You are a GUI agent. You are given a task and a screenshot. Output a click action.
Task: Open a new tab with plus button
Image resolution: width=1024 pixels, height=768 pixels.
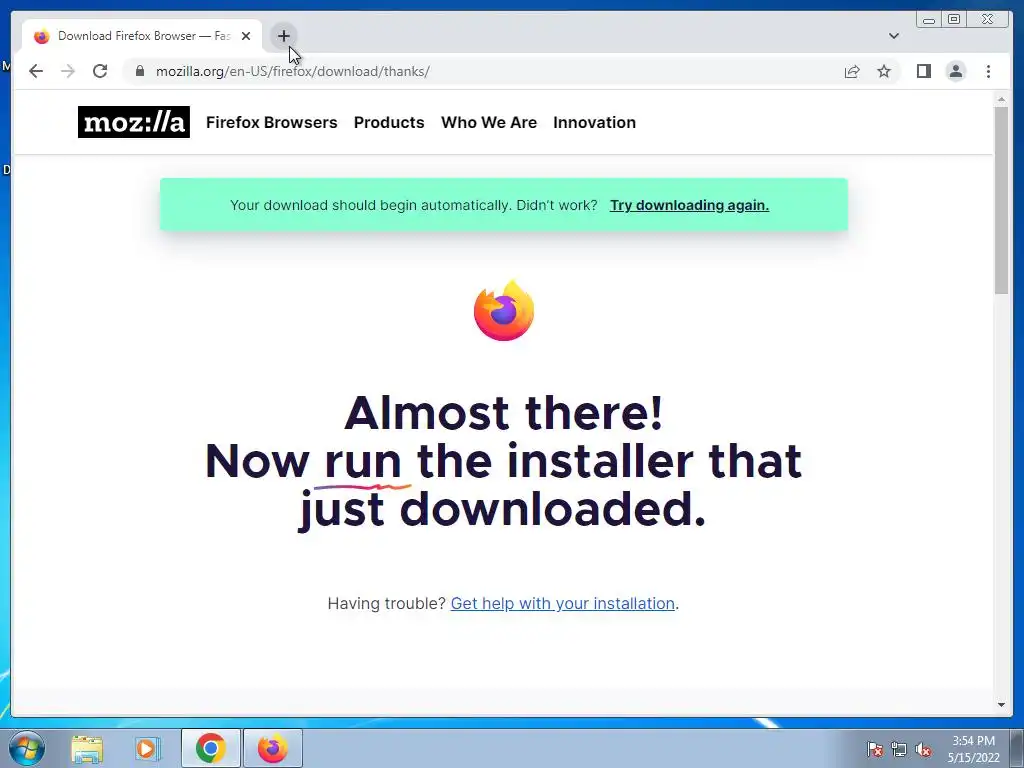[x=283, y=36]
